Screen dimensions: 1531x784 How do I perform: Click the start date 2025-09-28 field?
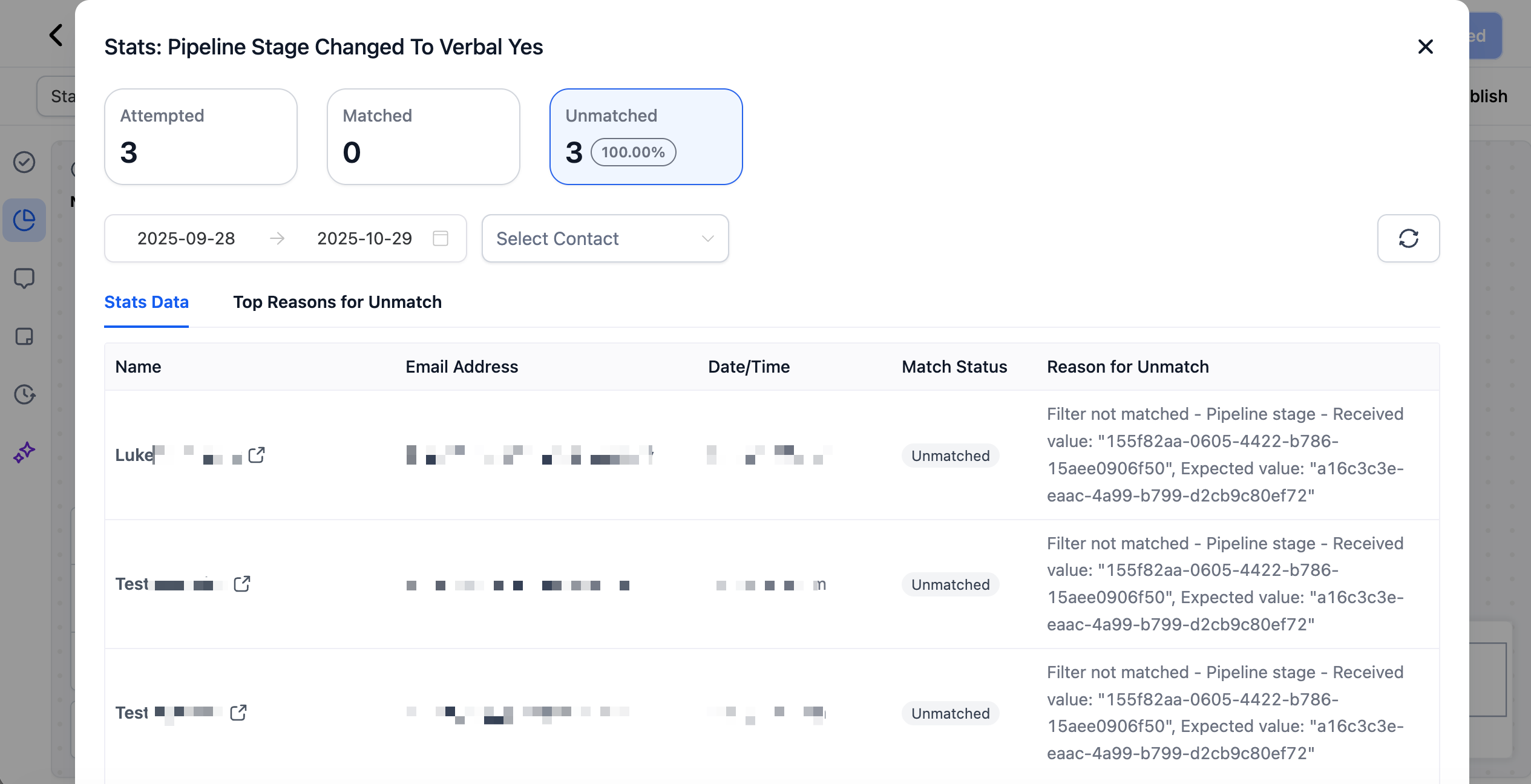coord(186,238)
